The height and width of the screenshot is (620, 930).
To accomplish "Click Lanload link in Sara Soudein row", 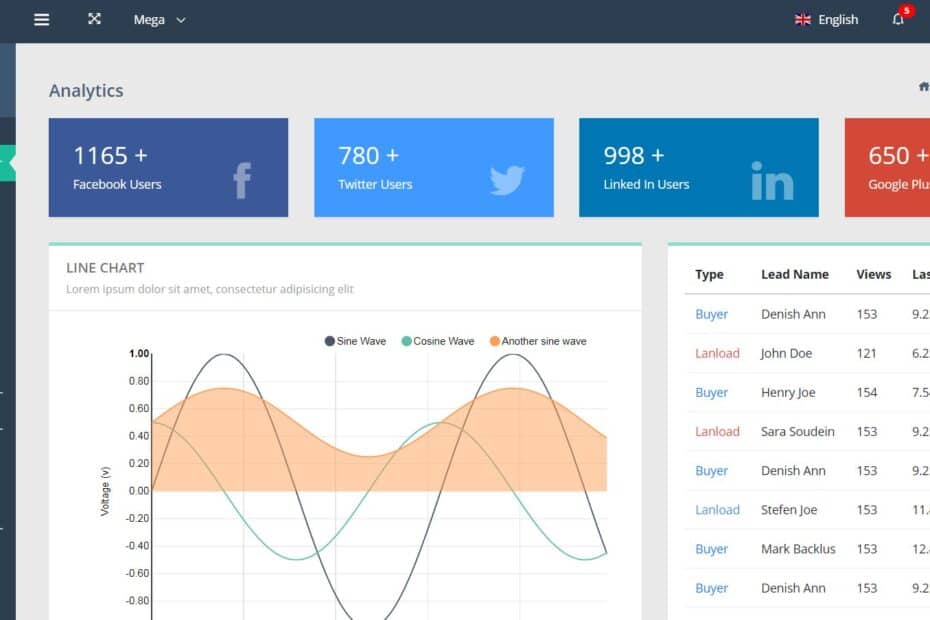I will pyautogui.click(x=717, y=431).
